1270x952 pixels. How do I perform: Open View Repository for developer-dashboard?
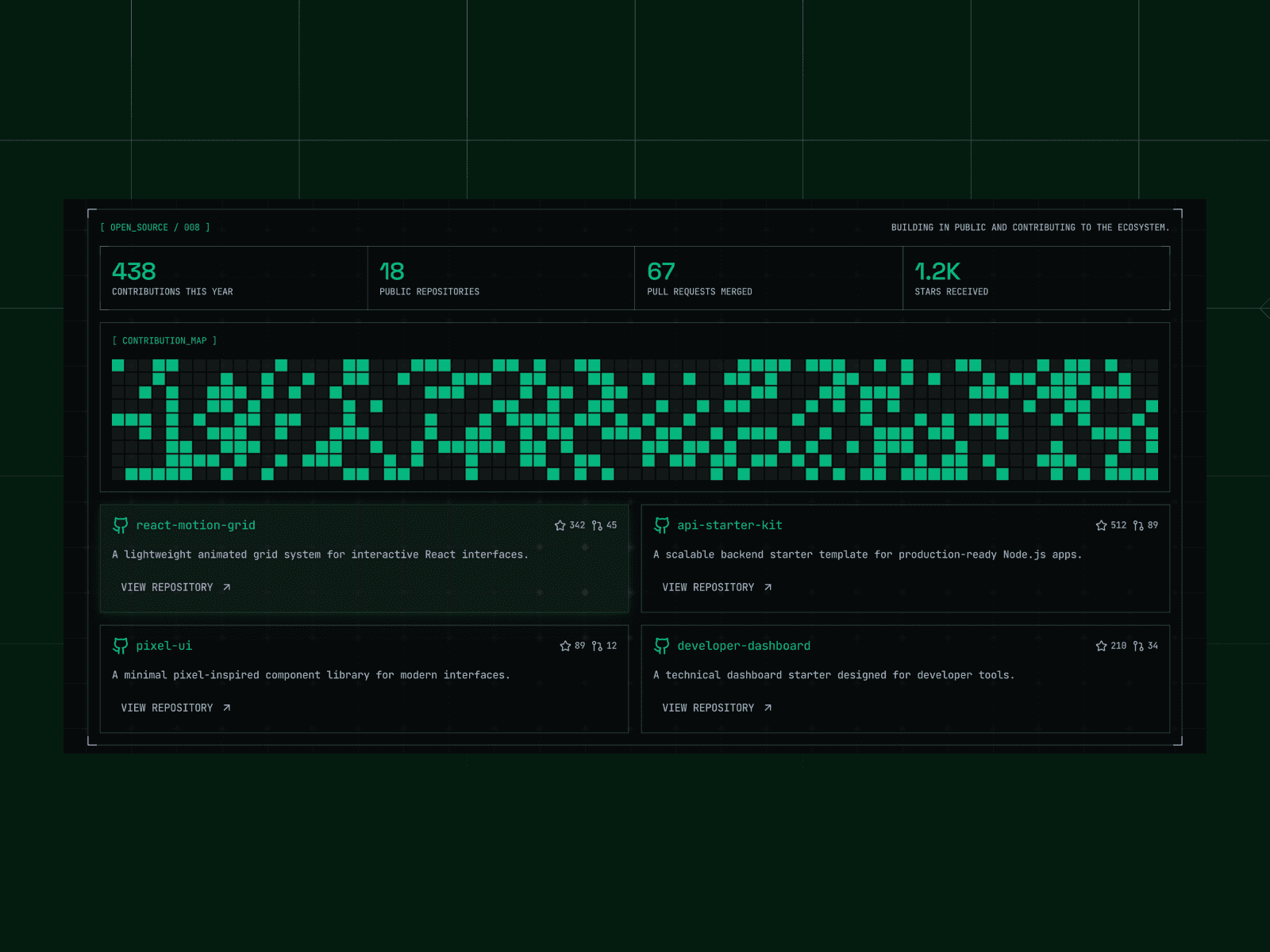[718, 708]
